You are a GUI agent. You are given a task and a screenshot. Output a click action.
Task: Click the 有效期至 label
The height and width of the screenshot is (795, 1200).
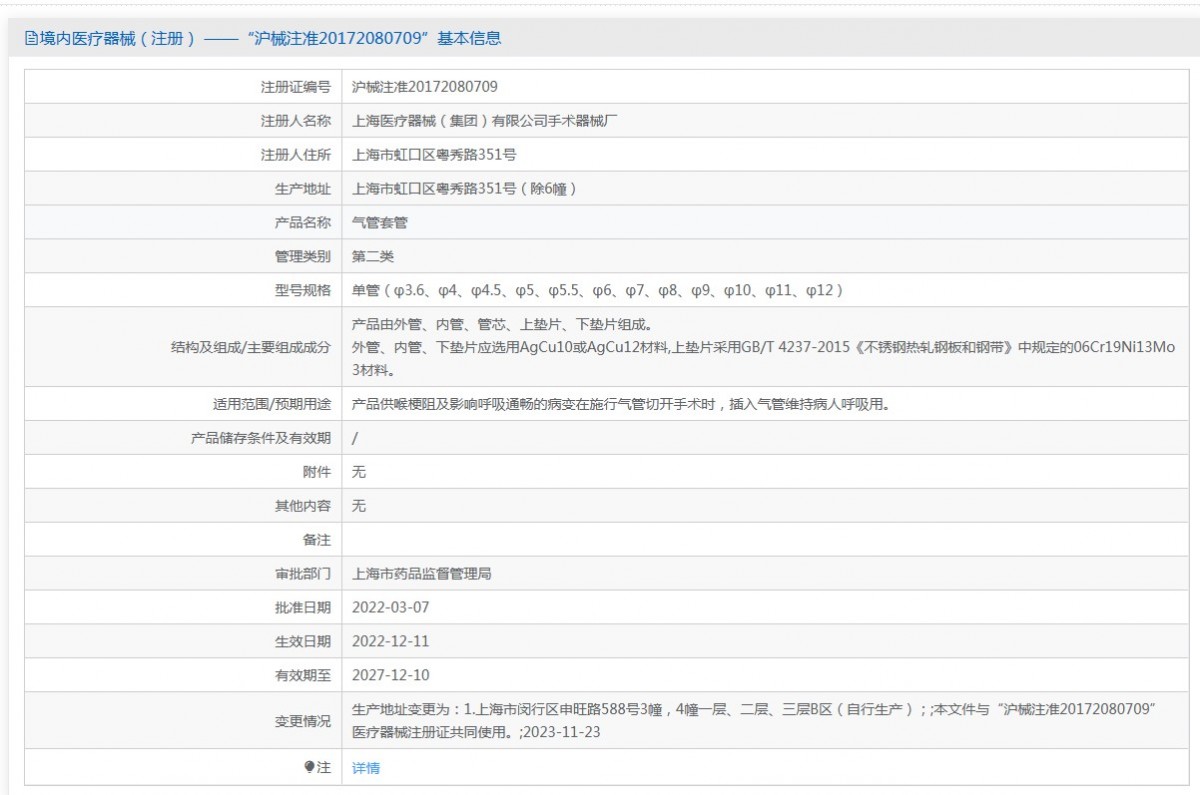[303, 675]
